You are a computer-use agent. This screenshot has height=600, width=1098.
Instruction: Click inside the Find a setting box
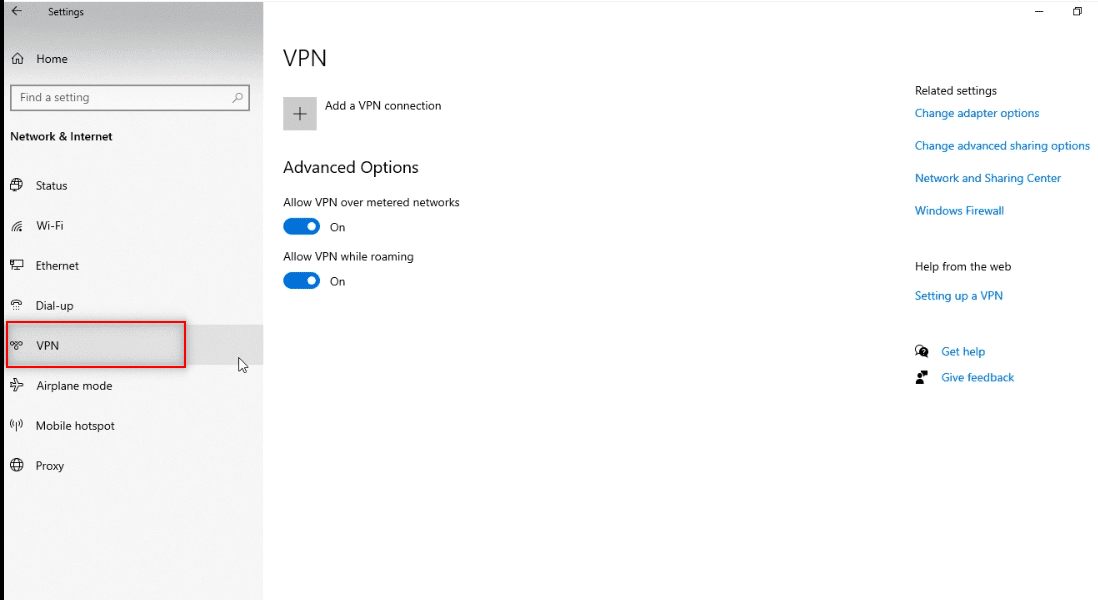pos(120,97)
